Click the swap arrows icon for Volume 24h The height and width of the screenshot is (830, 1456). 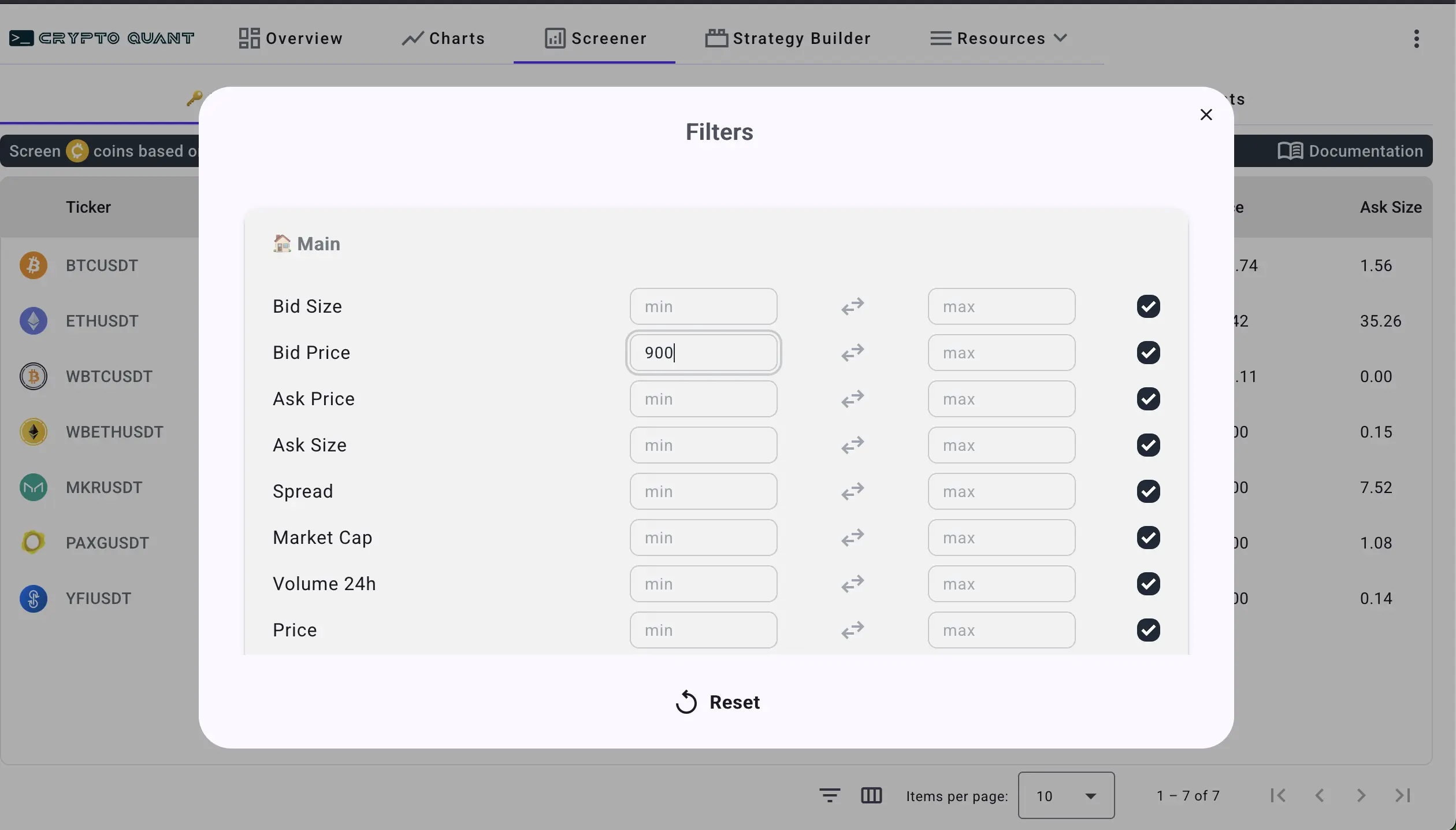[x=852, y=584]
